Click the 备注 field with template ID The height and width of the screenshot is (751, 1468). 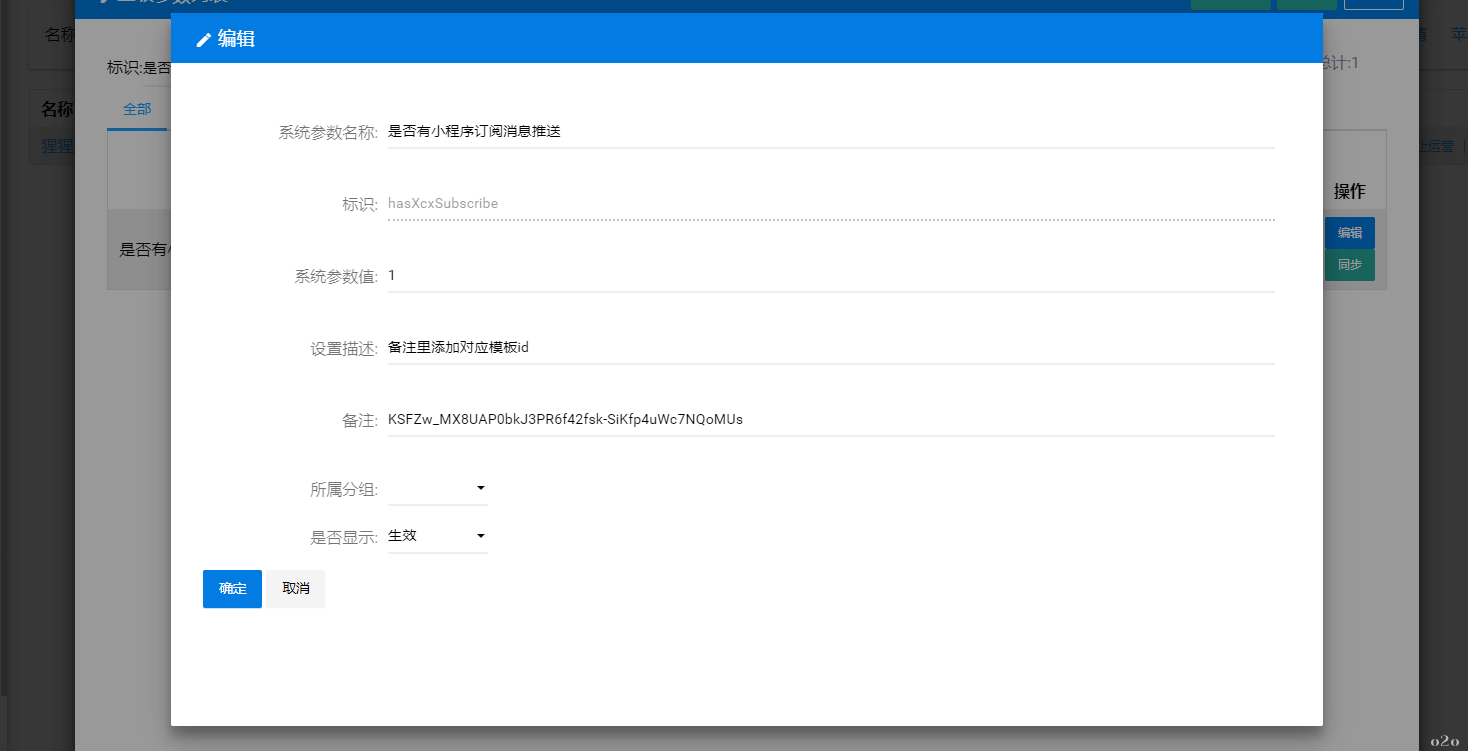tap(830, 419)
